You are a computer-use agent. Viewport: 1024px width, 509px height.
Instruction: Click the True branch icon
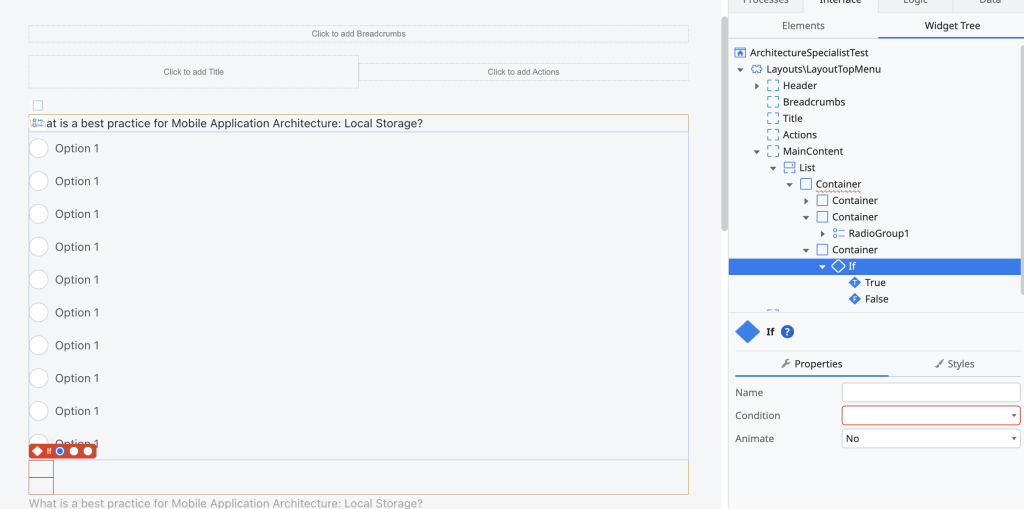point(854,283)
